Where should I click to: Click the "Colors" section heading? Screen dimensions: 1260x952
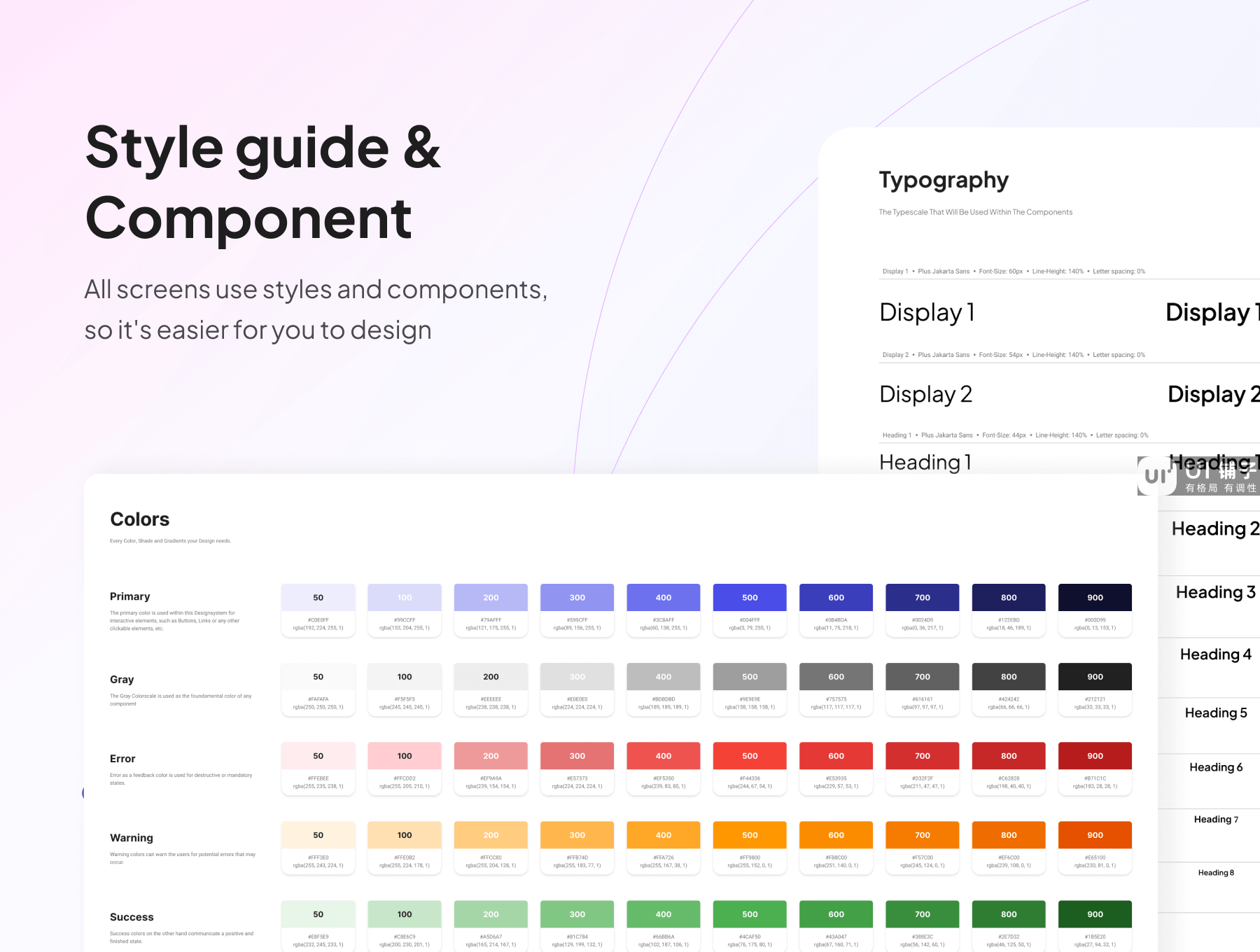coord(140,519)
